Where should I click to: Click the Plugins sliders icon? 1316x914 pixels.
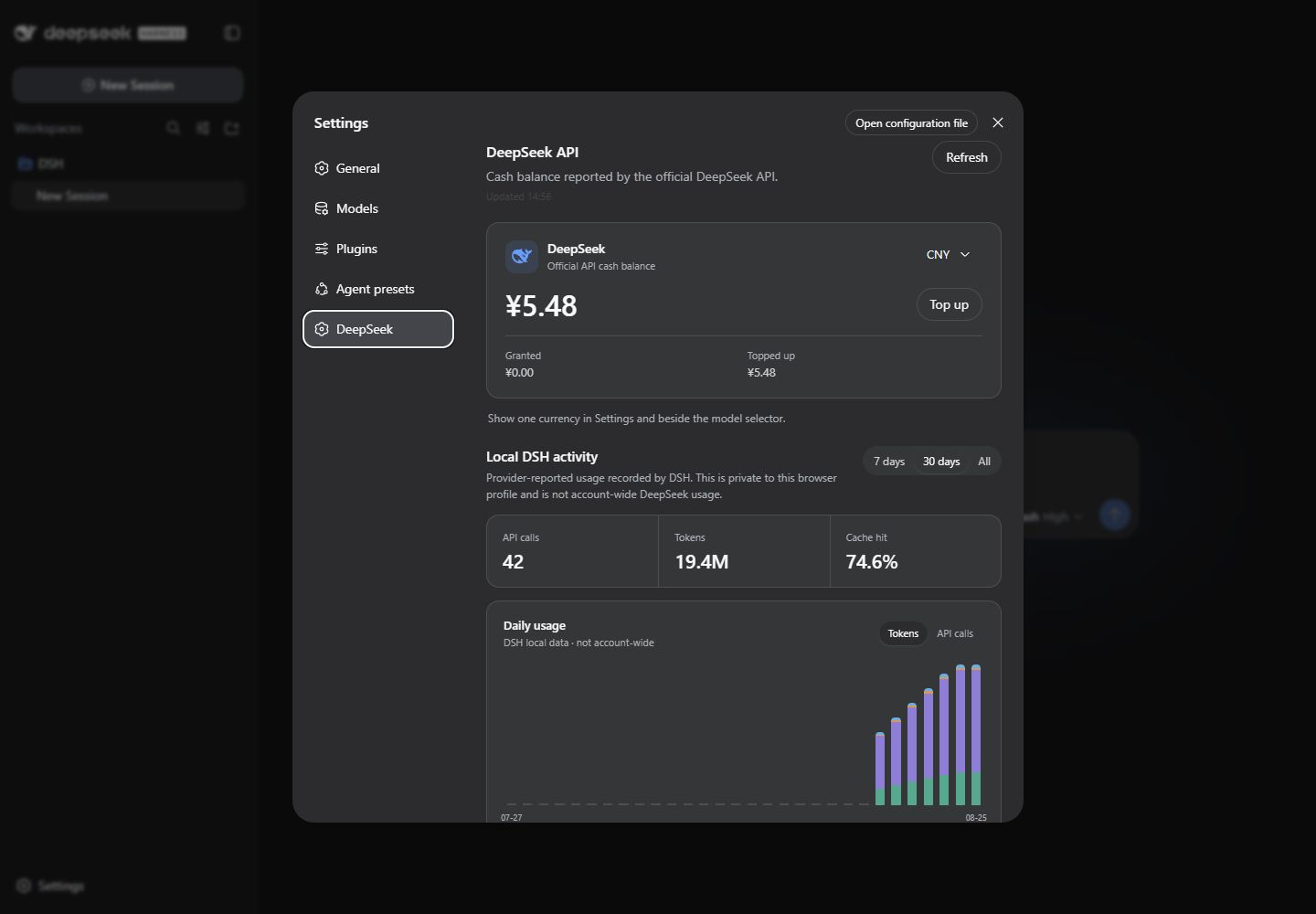point(322,249)
